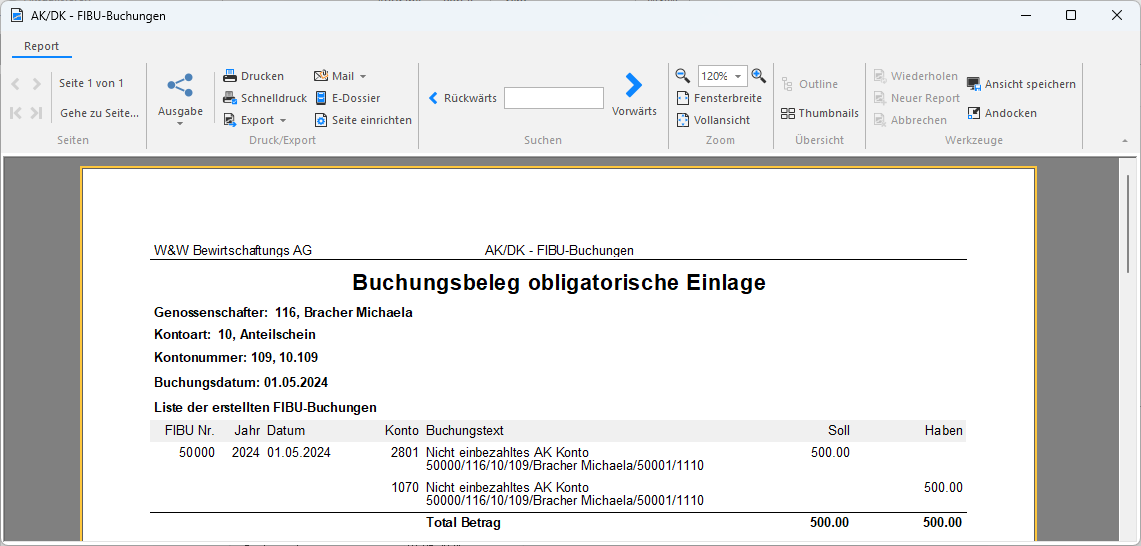Click the Buchungsbeleg obligatorische Einlage heading
This screenshot has width=1141, height=546.
click(559, 282)
